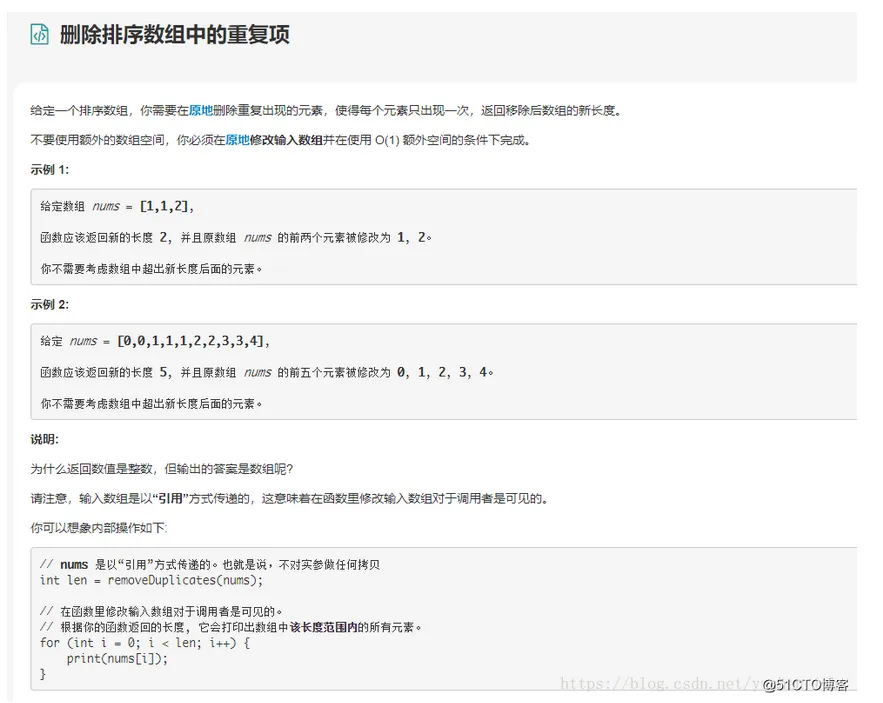
Task: Click the line 函数应该返回新的长度 5
Action: [x=267, y=372]
